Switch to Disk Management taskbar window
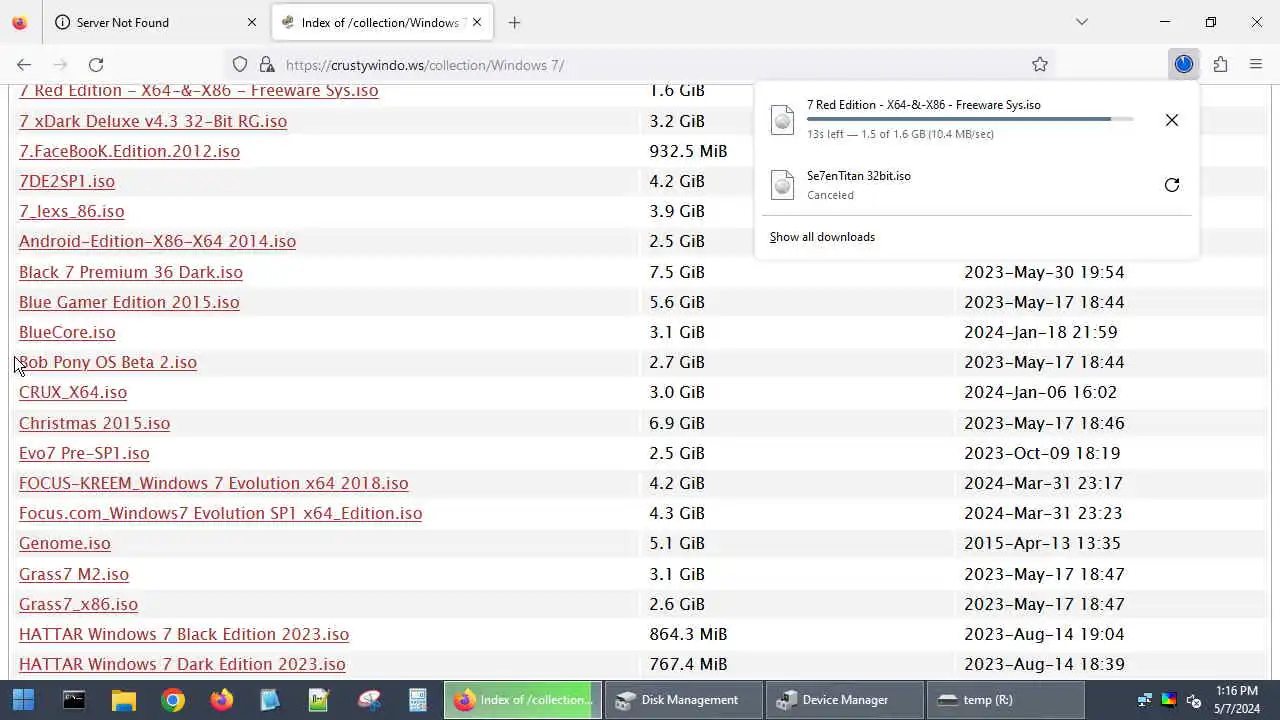This screenshot has height=720, width=1280. 683,700
